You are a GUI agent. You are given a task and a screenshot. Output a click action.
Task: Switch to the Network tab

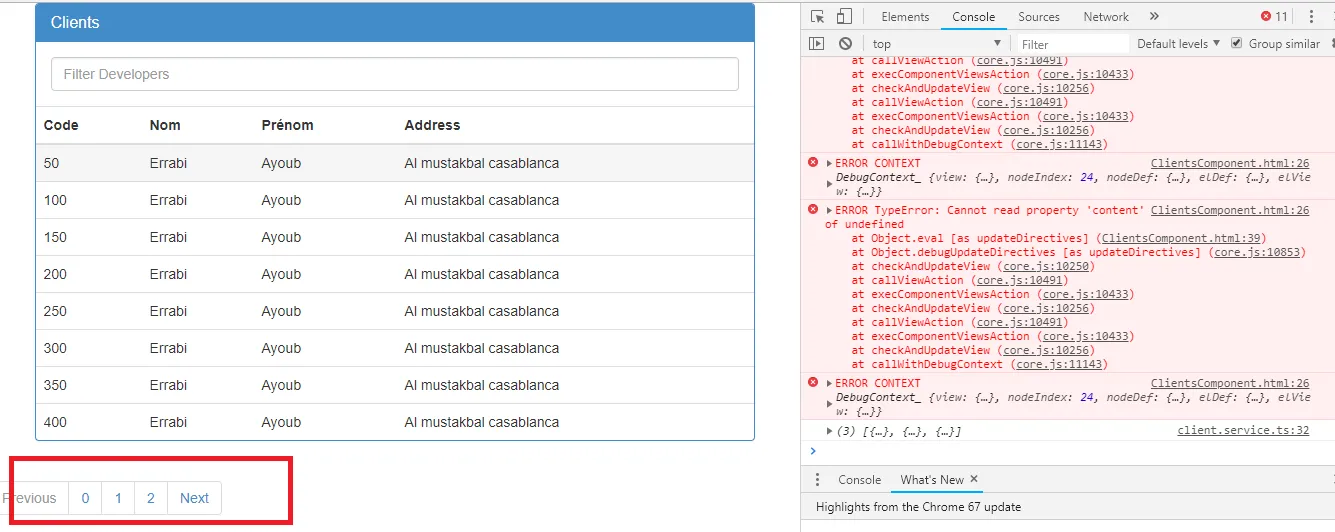click(x=1105, y=17)
